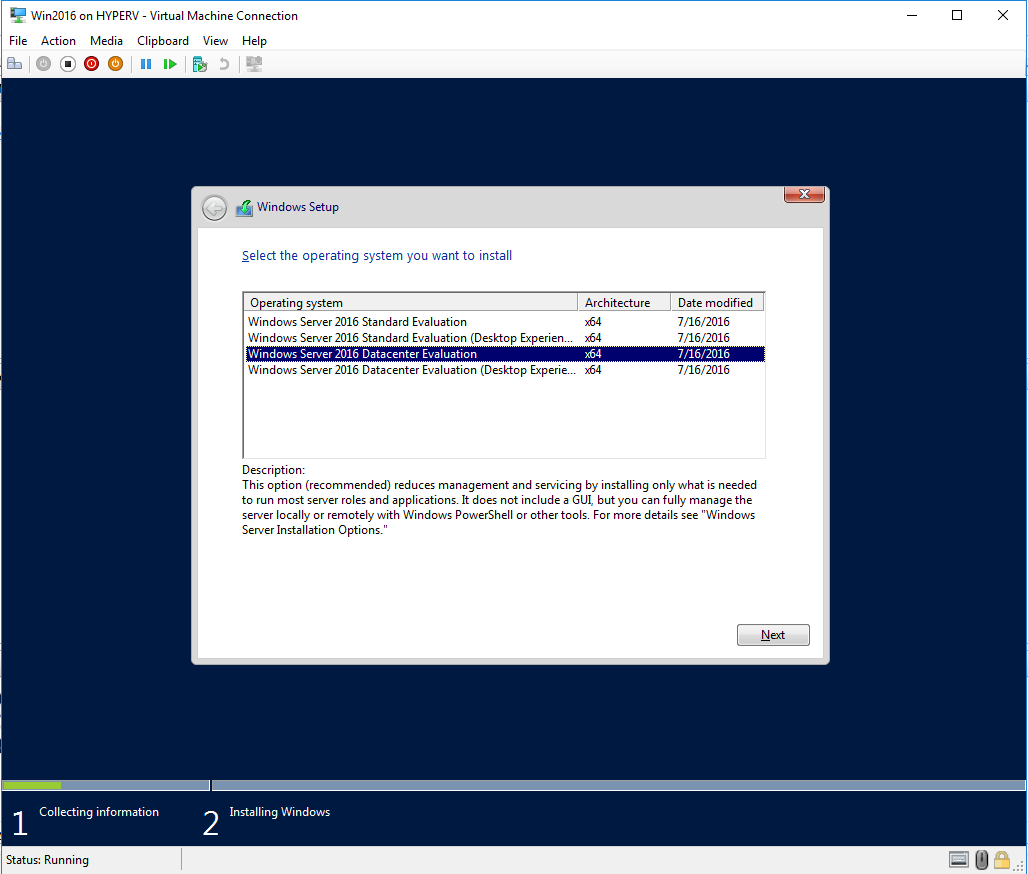Screen dimensions: 1028x874
Task: Open the Help menu
Action: pyautogui.click(x=254, y=41)
